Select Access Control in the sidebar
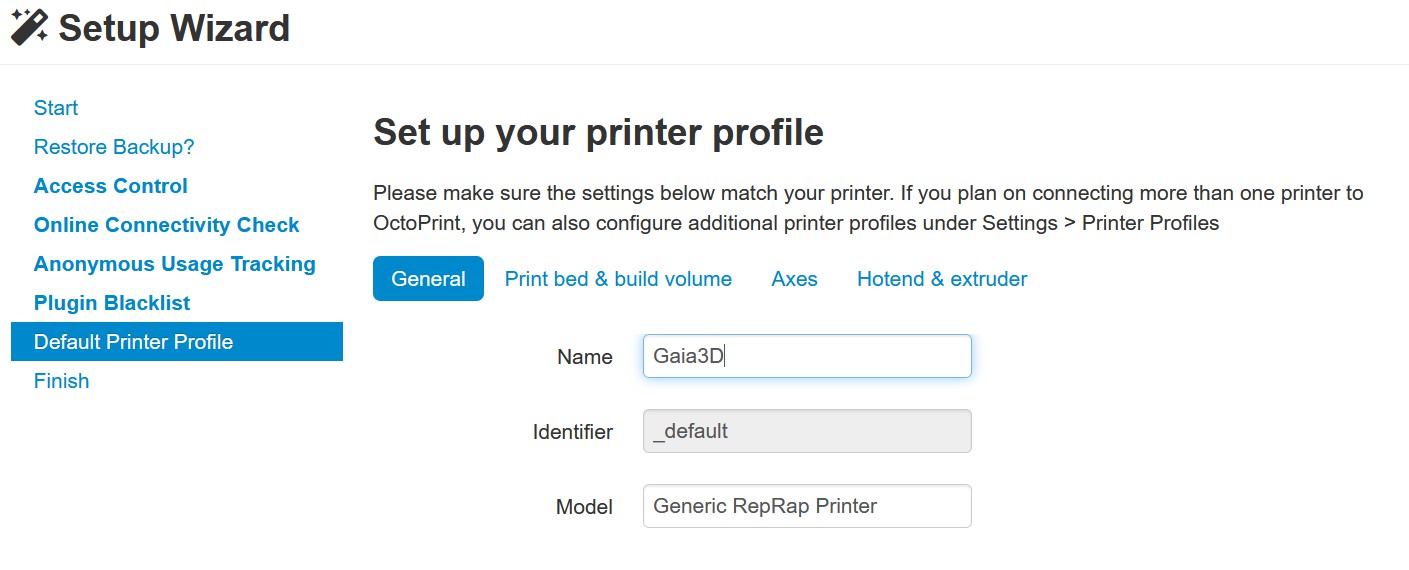1409x570 pixels. point(111,186)
